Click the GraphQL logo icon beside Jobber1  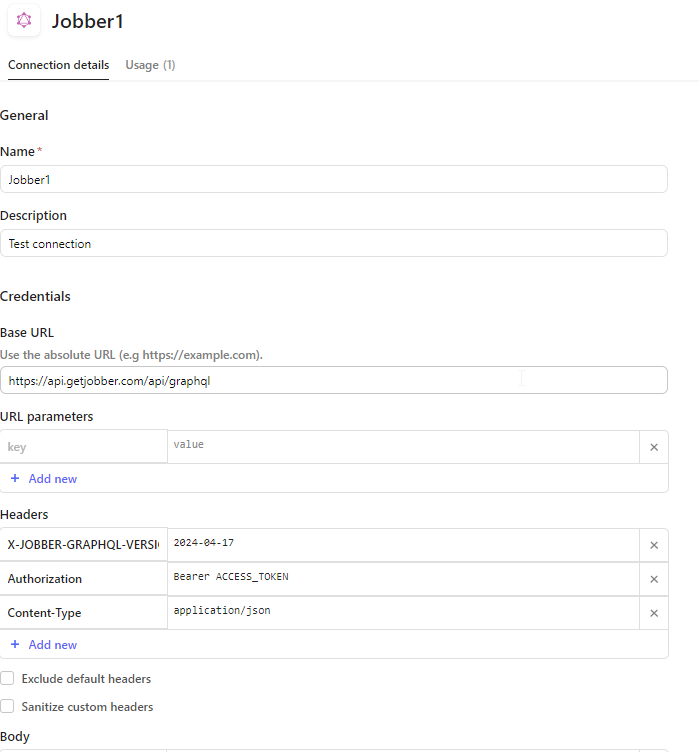coord(24,20)
